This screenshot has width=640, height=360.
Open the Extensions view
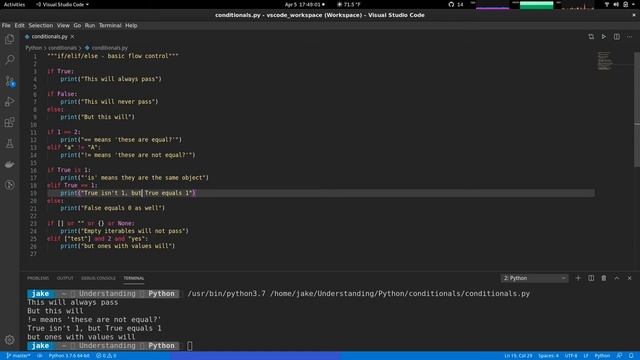click(x=9, y=122)
